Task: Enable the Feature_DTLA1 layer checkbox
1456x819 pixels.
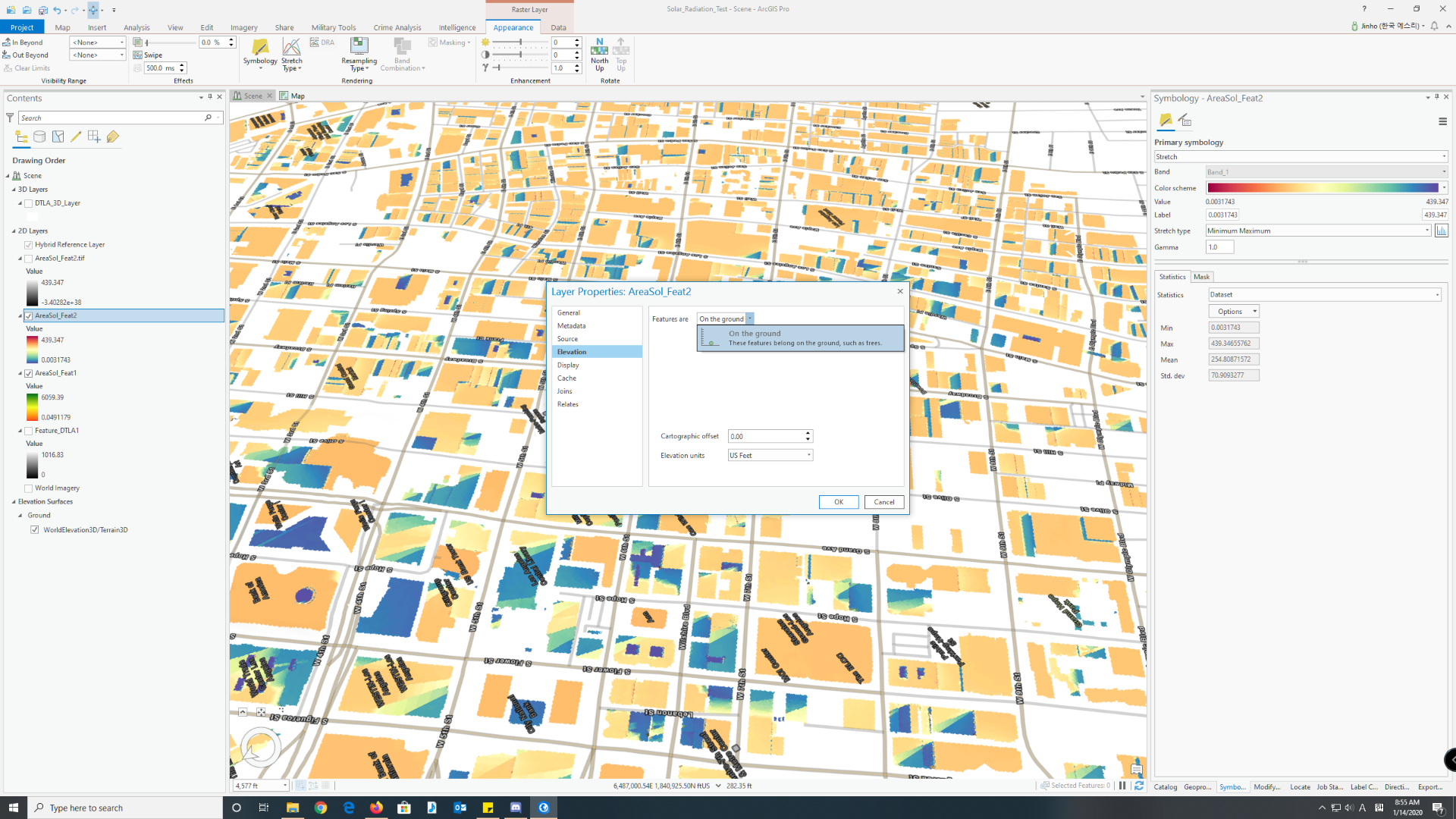Action: pos(29,431)
